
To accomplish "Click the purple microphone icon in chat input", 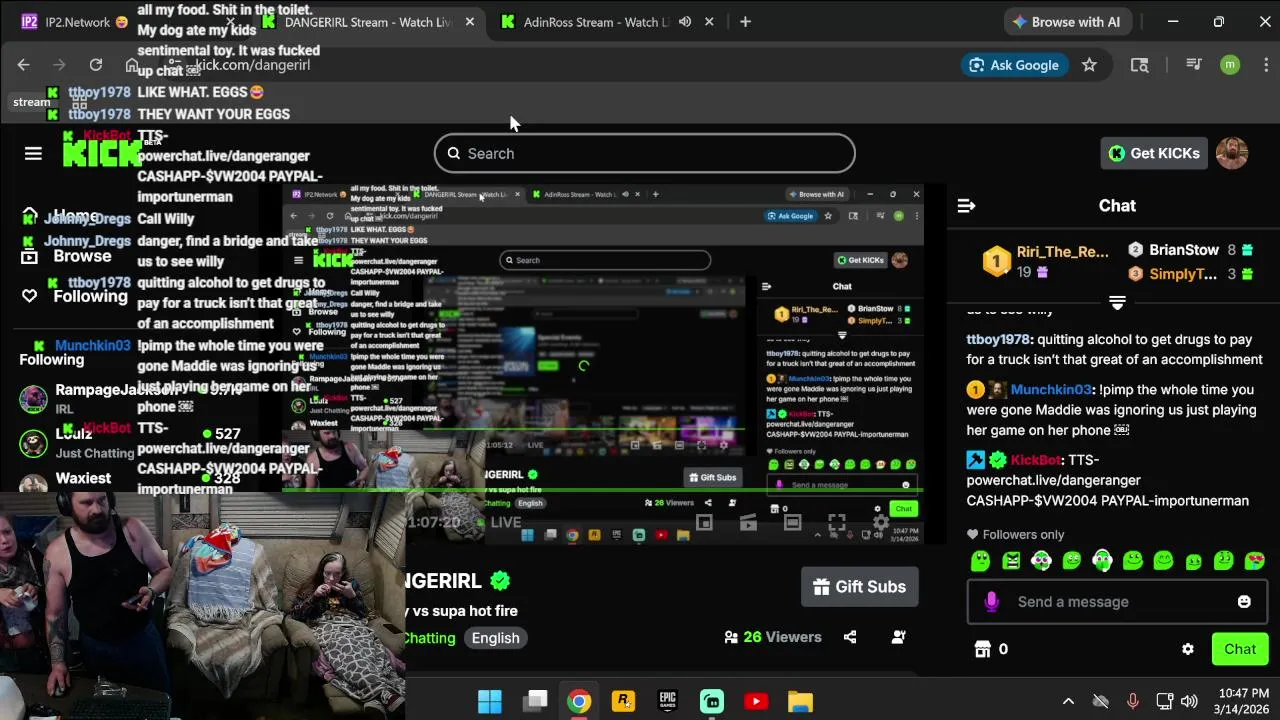I will click(x=991, y=602).
